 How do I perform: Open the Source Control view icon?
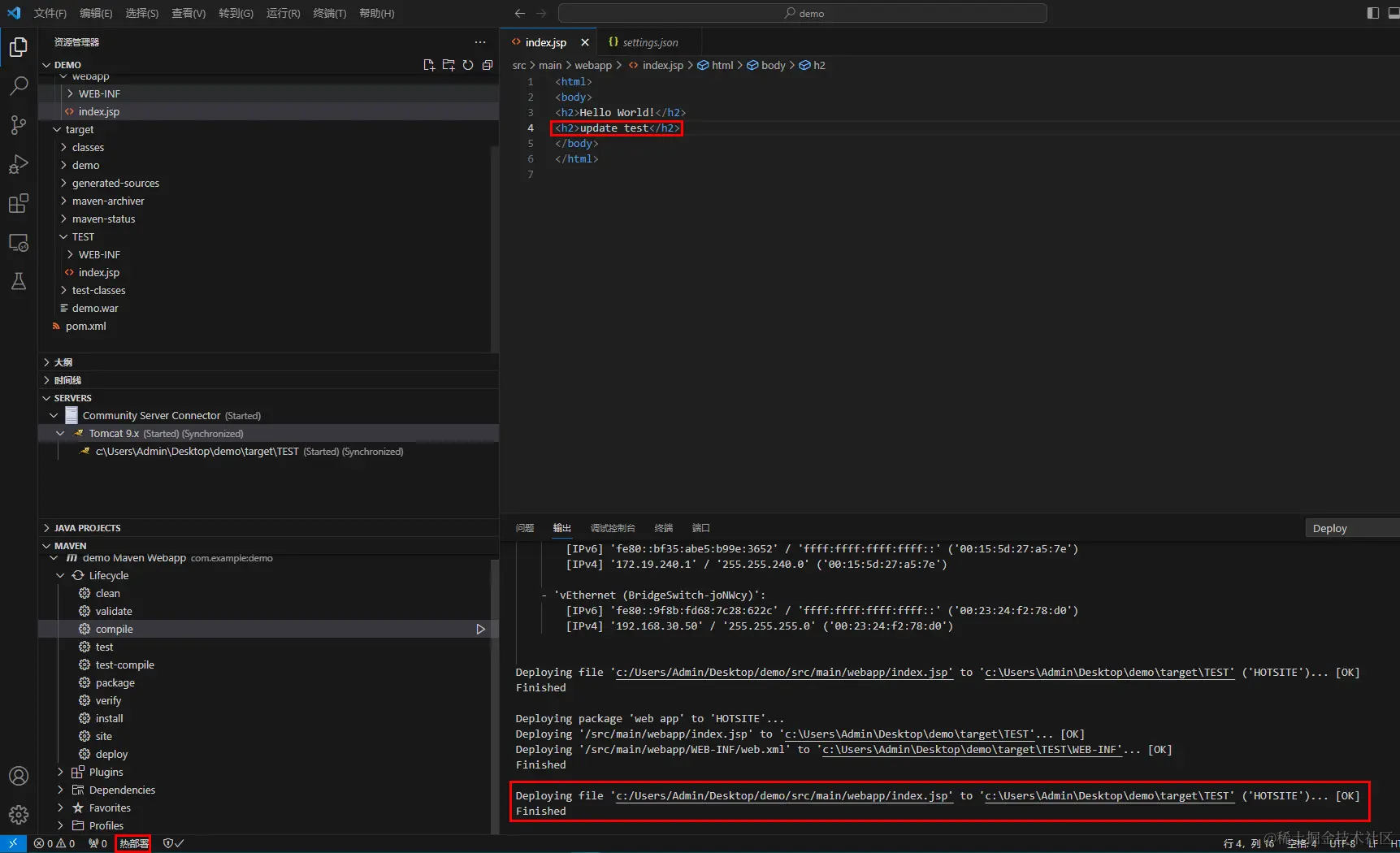click(x=19, y=124)
